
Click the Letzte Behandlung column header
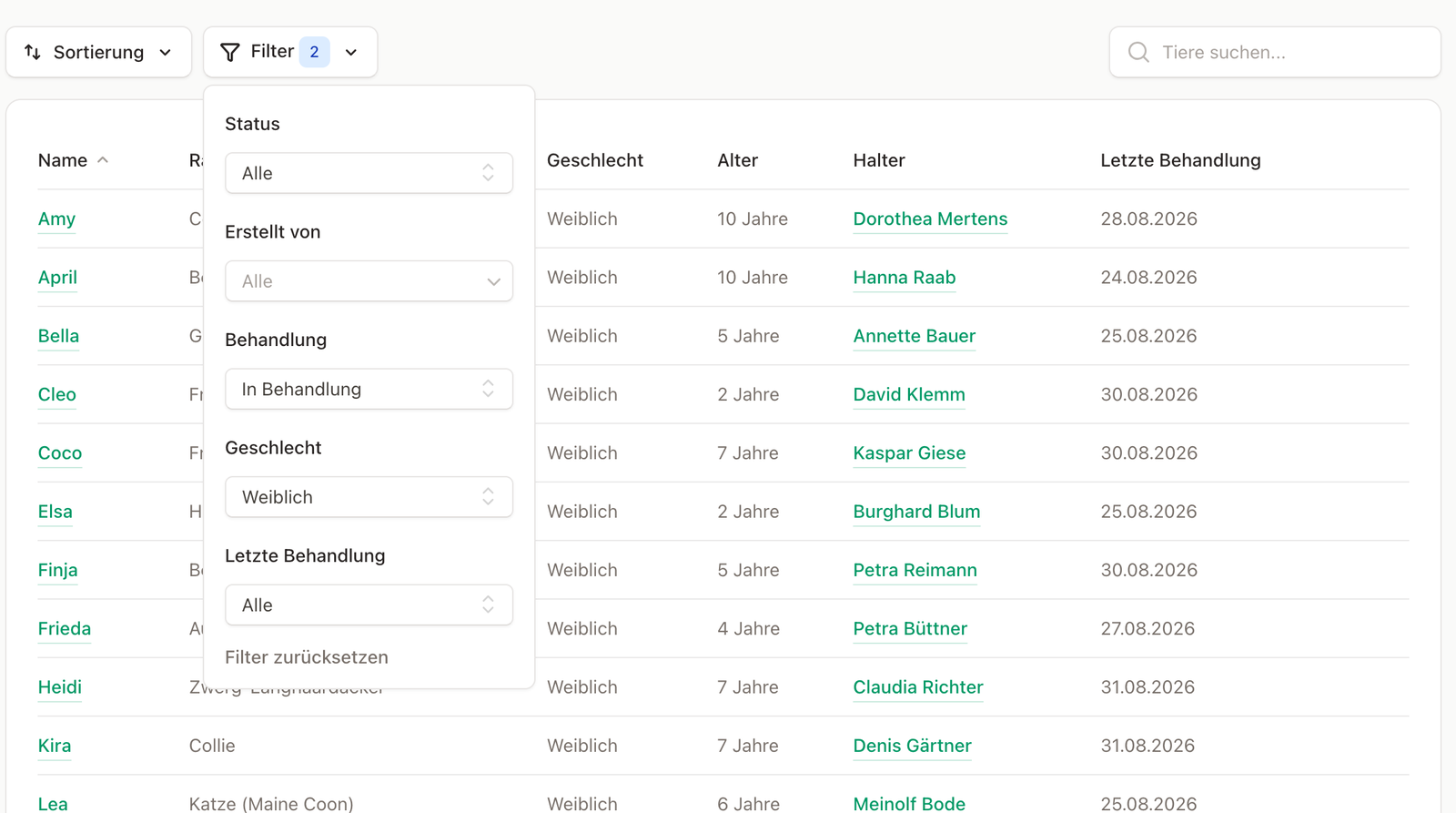pyautogui.click(x=1180, y=160)
